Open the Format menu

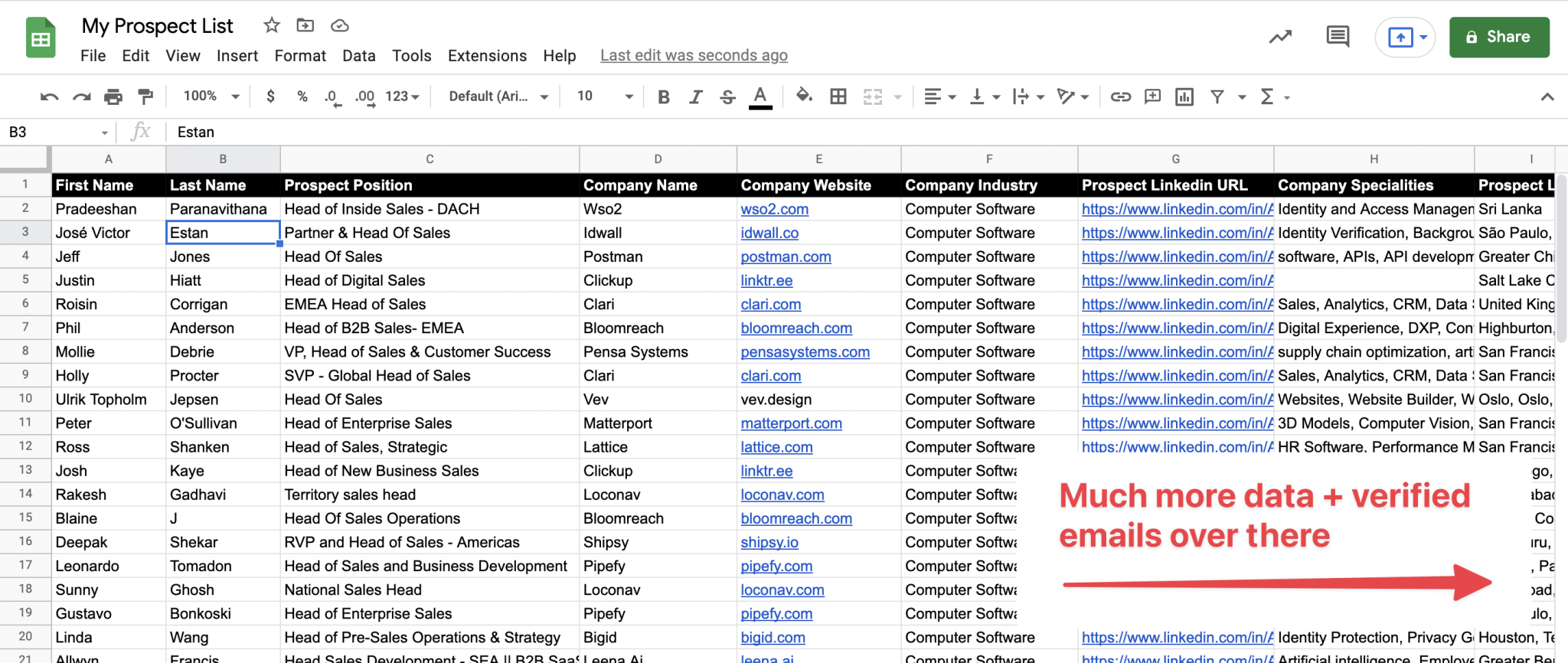(x=300, y=56)
